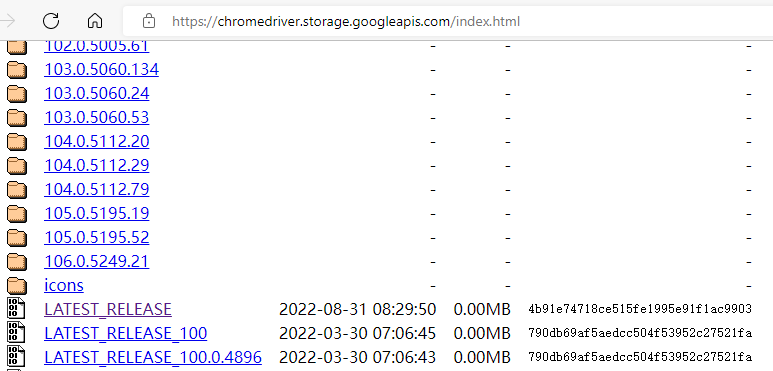This screenshot has width=773, height=371.
Task: Open the 105.0.5195.19 folder link
Action: (97, 213)
